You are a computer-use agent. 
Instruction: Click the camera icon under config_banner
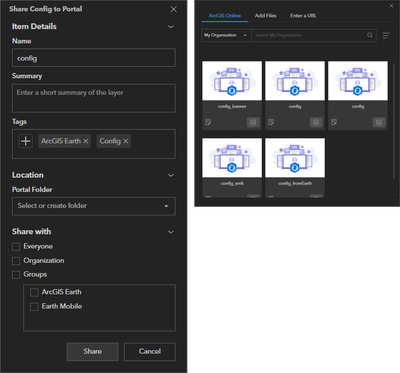tap(253, 122)
